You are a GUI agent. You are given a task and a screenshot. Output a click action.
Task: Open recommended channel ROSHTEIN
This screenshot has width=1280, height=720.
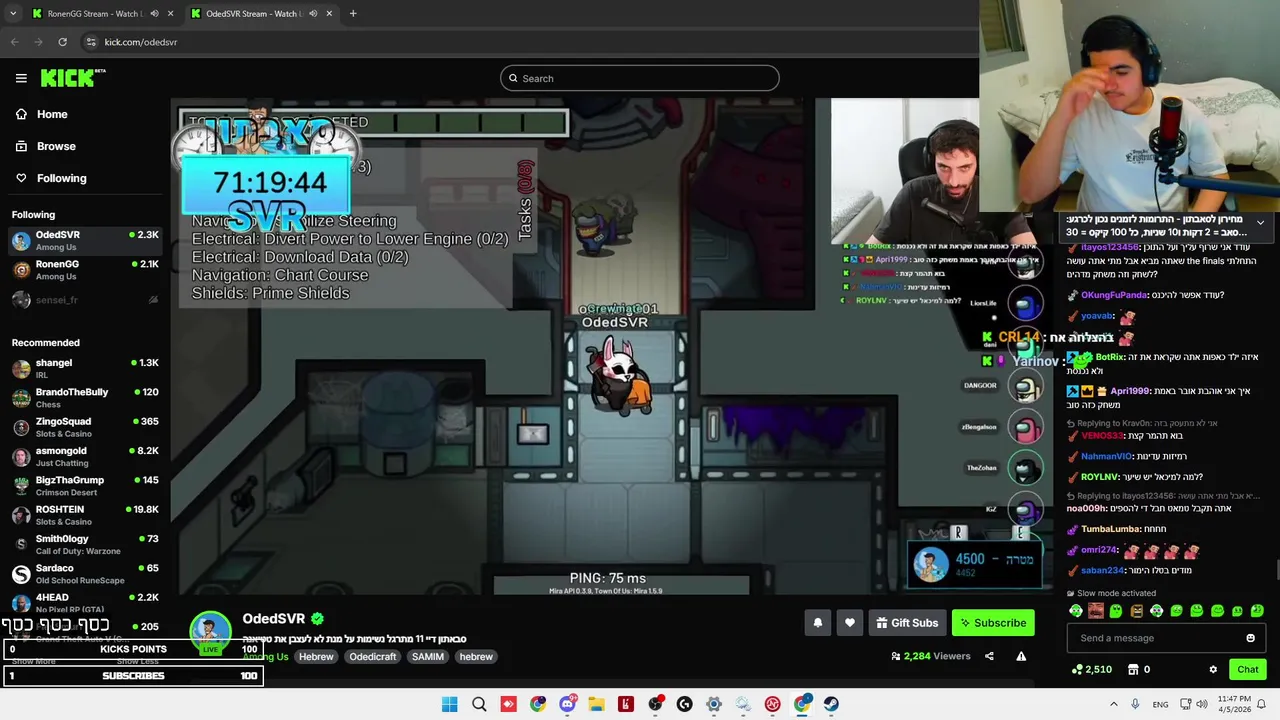pyautogui.click(x=84, y=515)
